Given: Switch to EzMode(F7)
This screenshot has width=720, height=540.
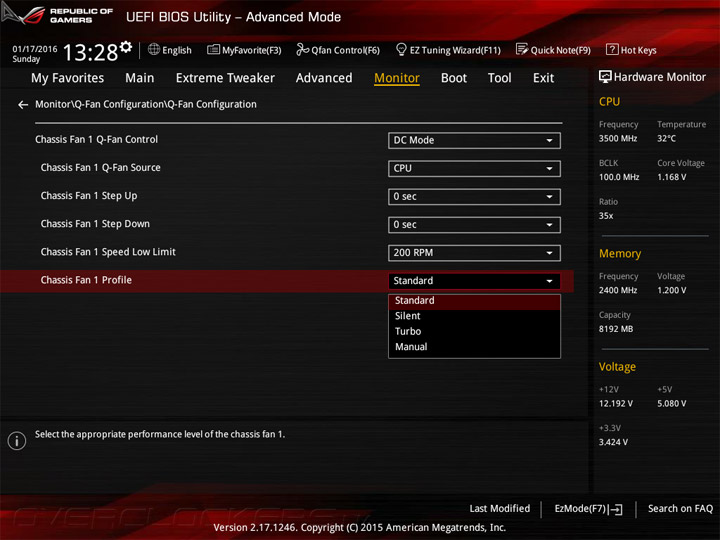Looking at the screenshot, I should pos(588,509).
